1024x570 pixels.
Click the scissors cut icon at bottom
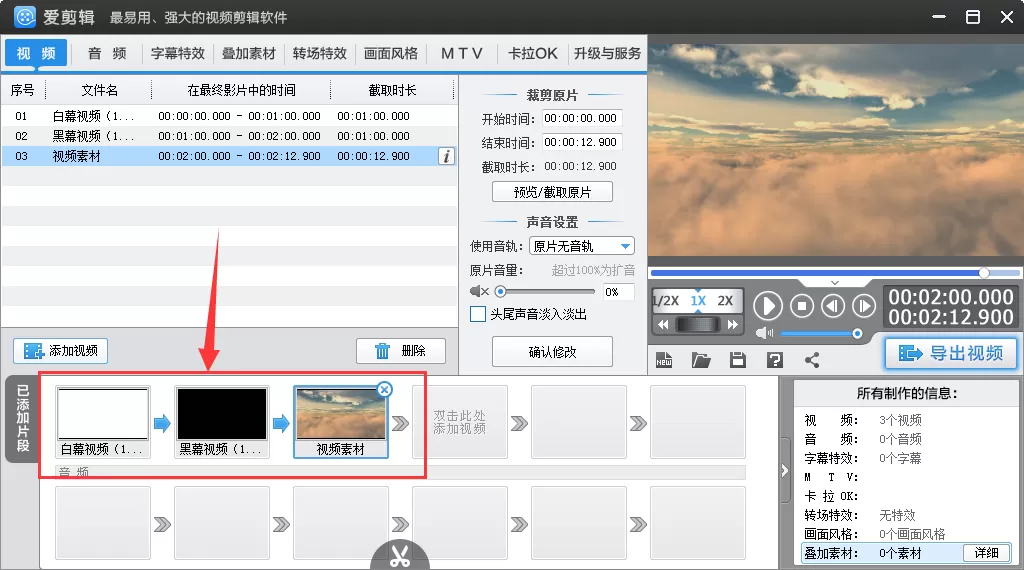[400, 556]
